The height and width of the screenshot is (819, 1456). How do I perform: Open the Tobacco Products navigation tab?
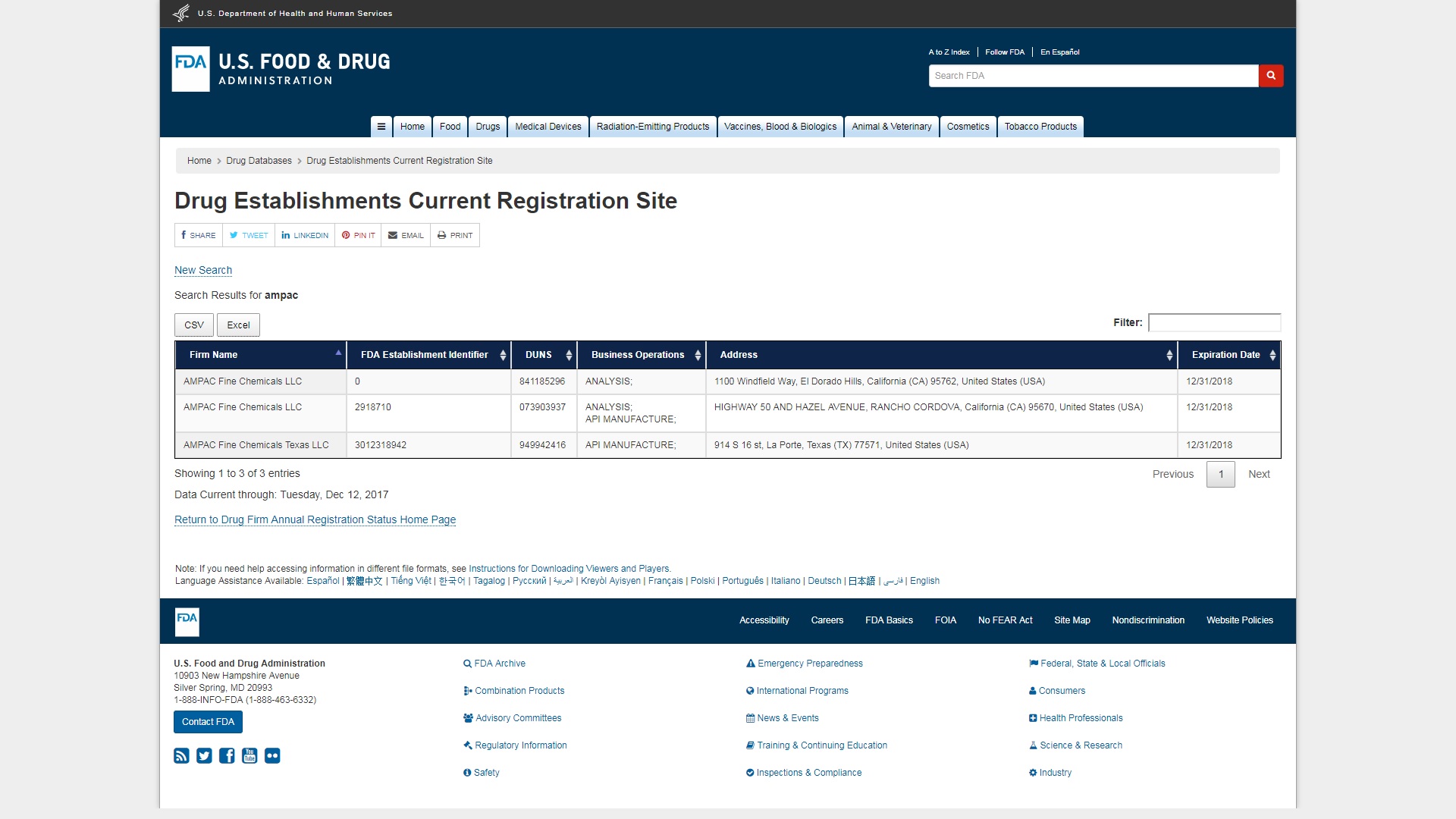point(1040,127)
